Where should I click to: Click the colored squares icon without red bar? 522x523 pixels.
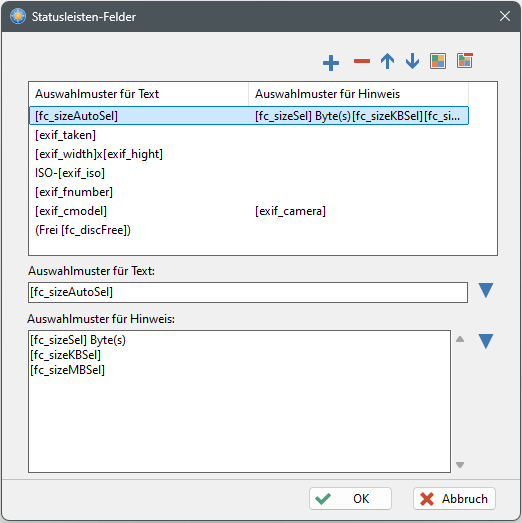[438, 61]
